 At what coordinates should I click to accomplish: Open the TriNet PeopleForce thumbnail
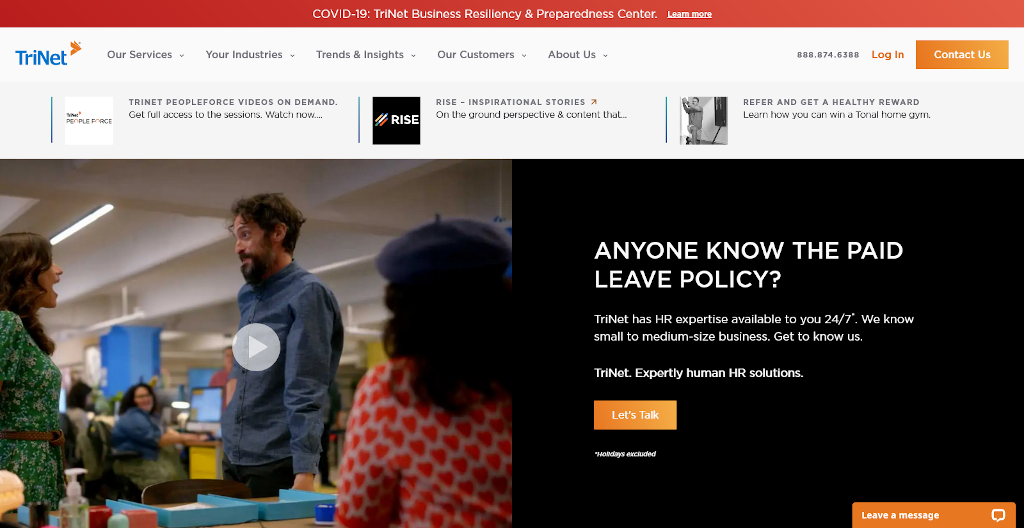(89, 120)
